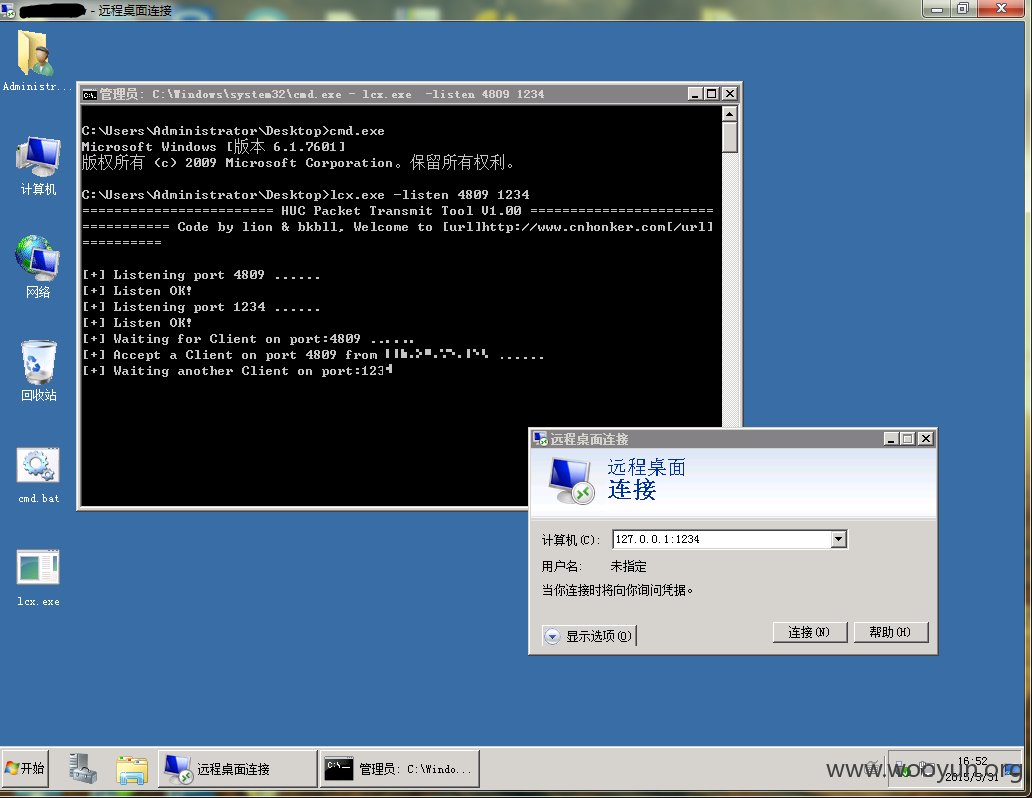Open the 网络 desktop icon
Screen dimensions: 1032x798
(x=38, y=267)
